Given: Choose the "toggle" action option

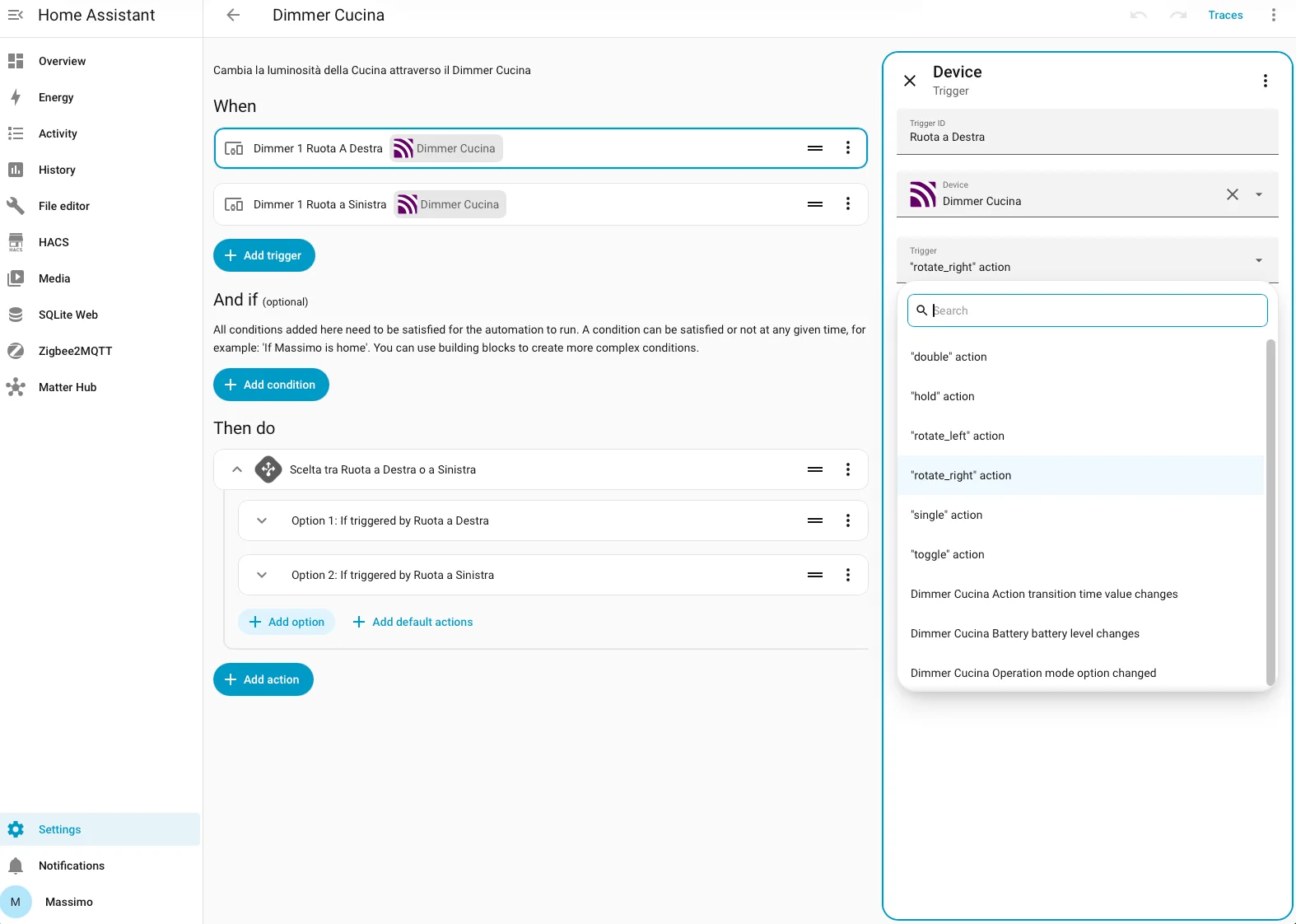Looking at the screenshot, I should [x=1081, y=554].
